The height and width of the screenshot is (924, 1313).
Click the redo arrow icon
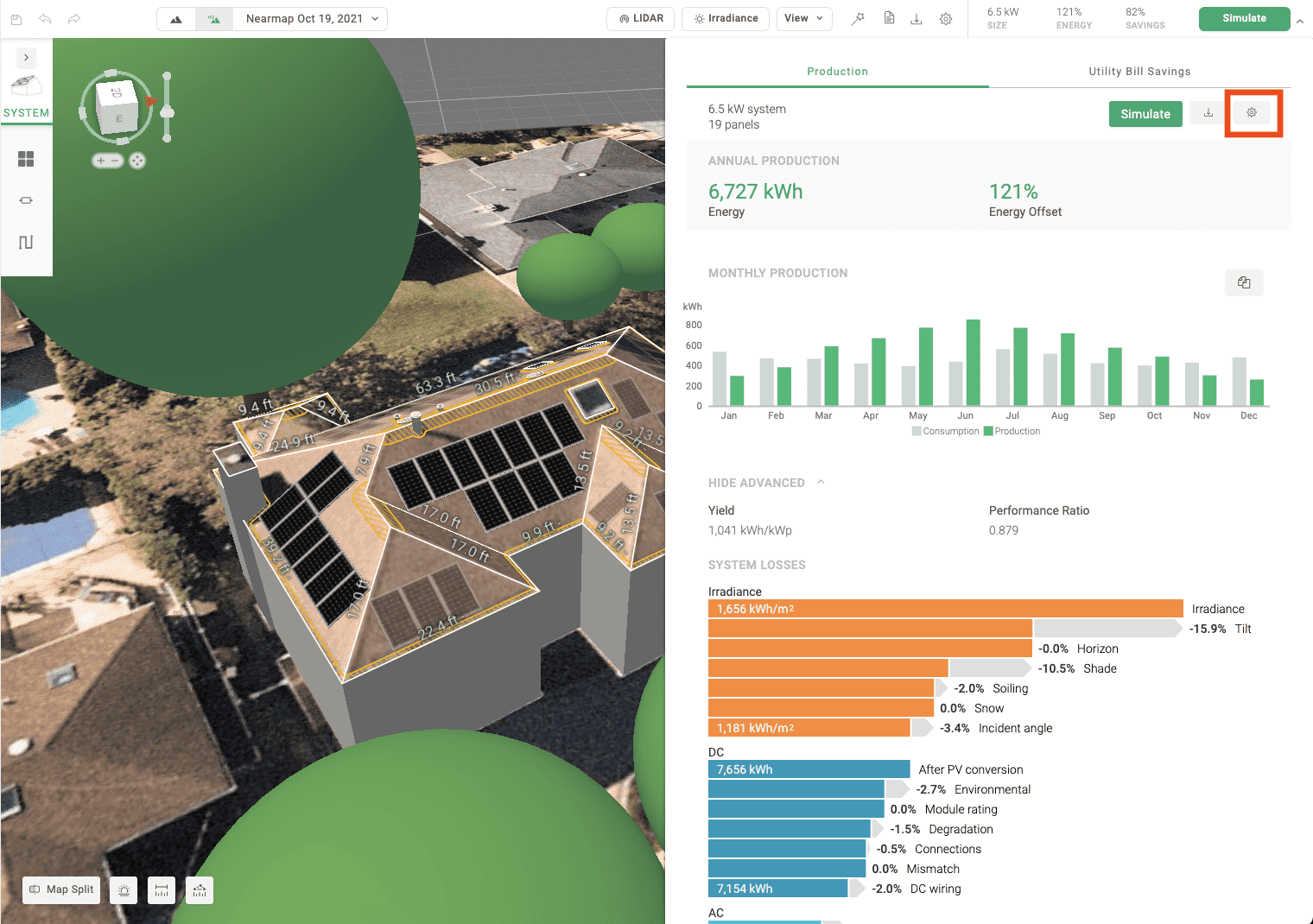(74, 18)
